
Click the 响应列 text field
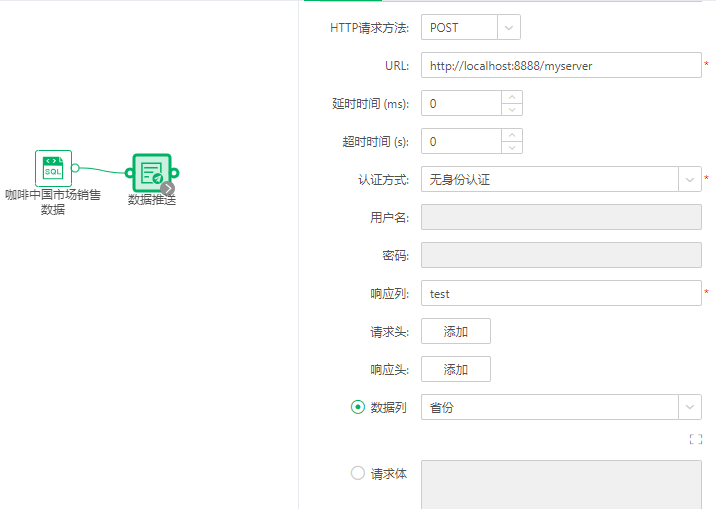[x=560, y=294]
